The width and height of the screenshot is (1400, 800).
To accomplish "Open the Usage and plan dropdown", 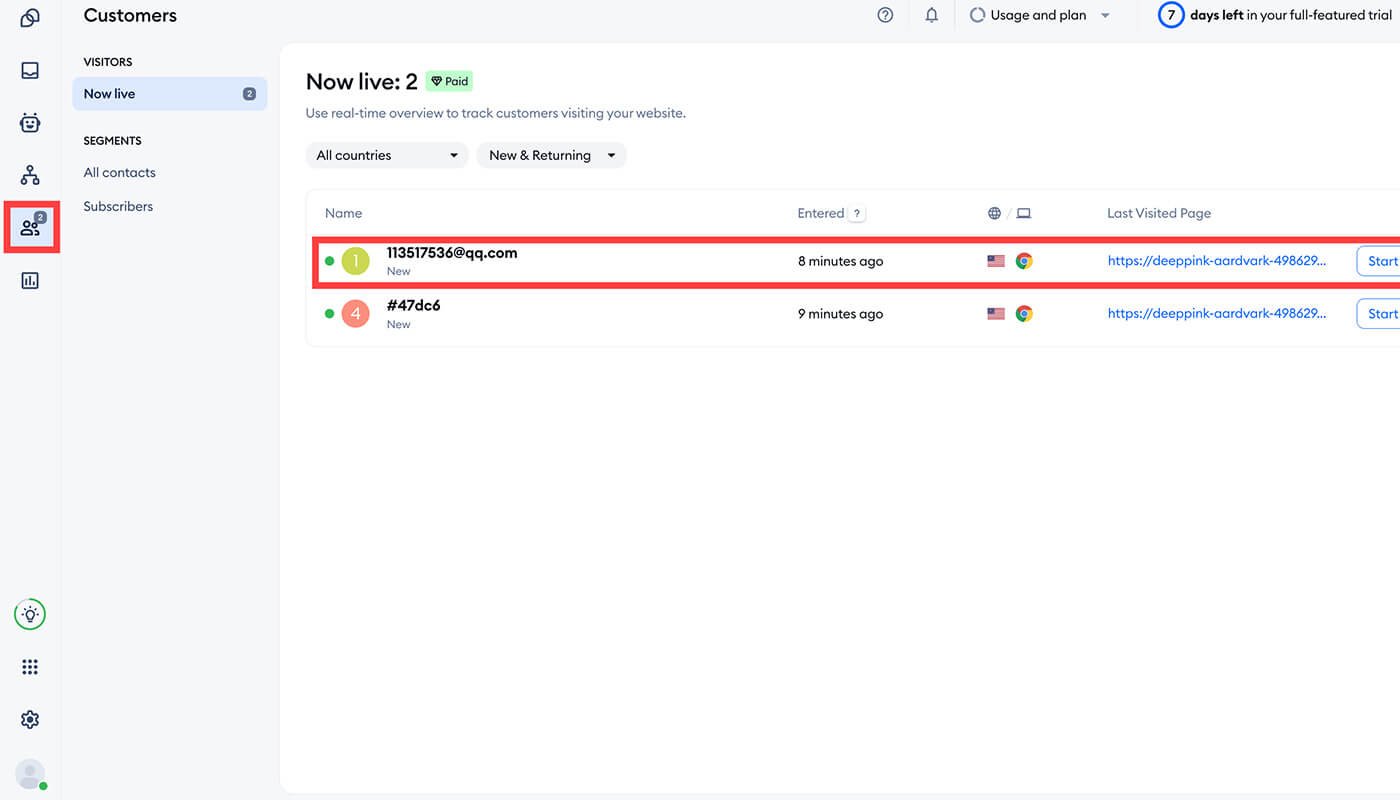I will (1040, 15).
